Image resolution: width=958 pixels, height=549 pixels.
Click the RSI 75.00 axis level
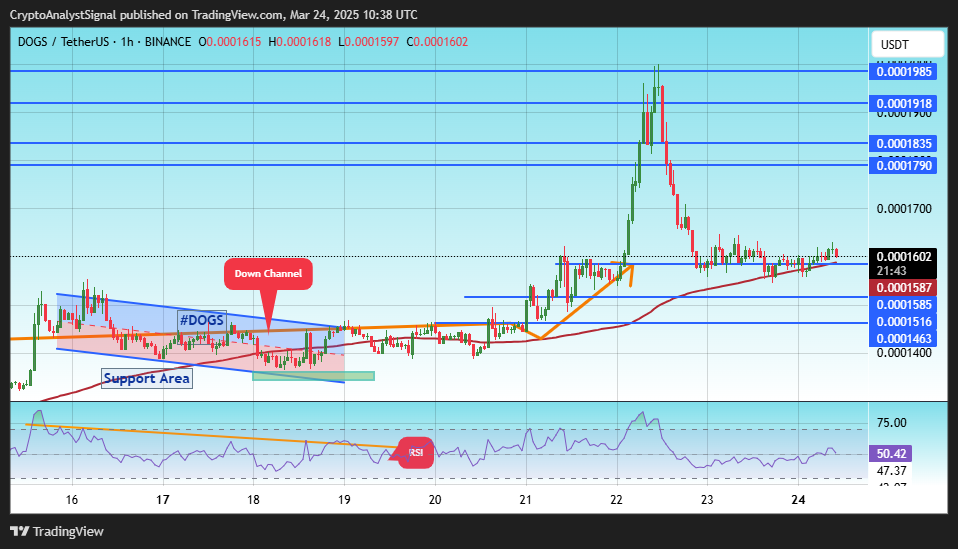tap(891, 423)
